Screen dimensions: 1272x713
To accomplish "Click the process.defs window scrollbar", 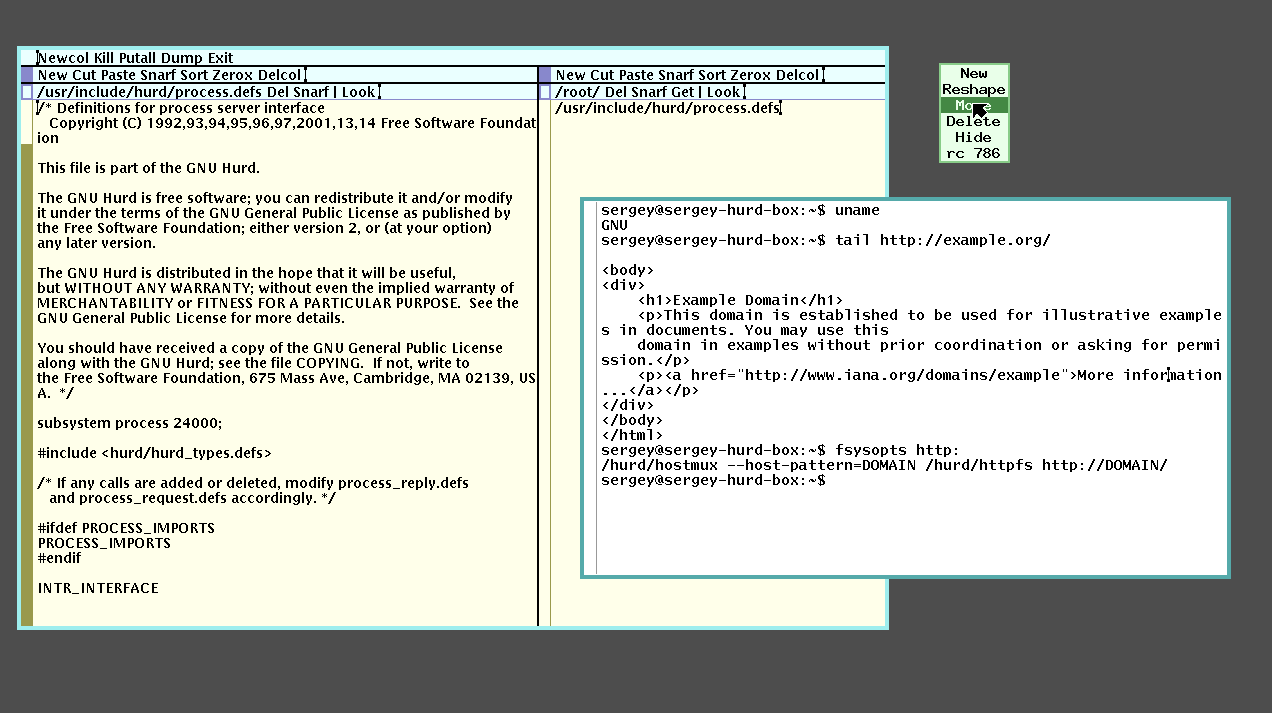I will 27,363.
